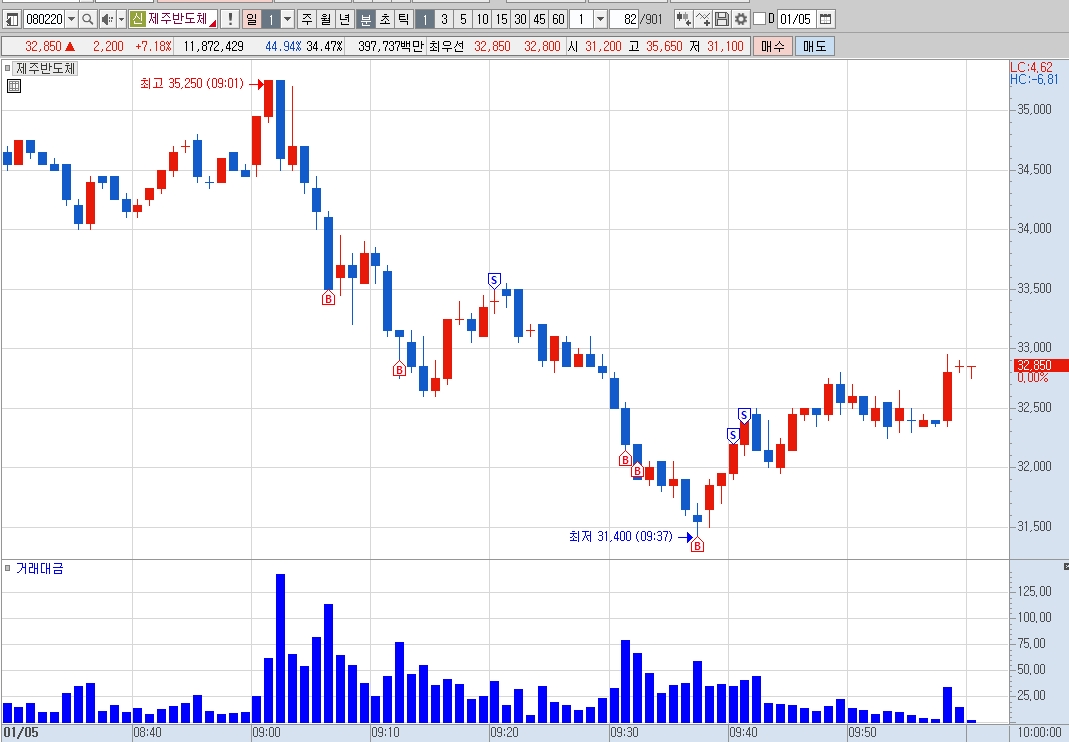Click the add indicator line icon

point(703,19)
